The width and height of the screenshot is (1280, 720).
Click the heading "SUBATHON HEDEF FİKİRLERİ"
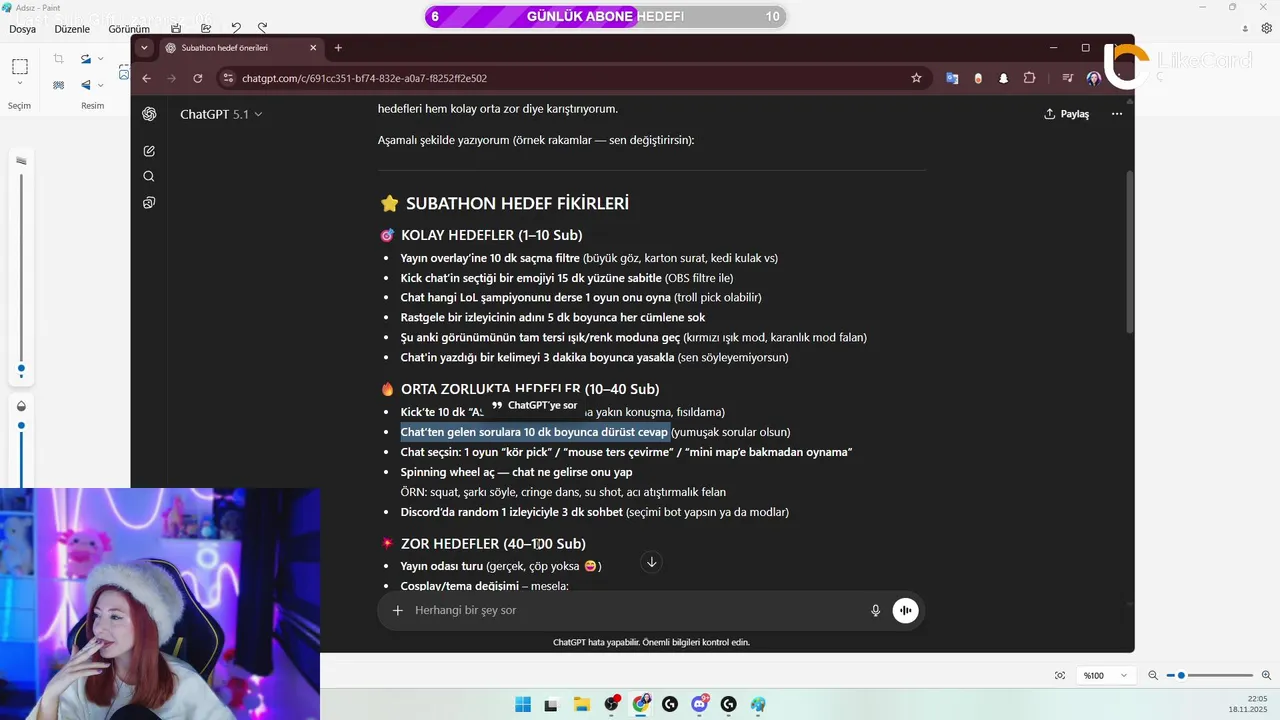tap(517, 203)
